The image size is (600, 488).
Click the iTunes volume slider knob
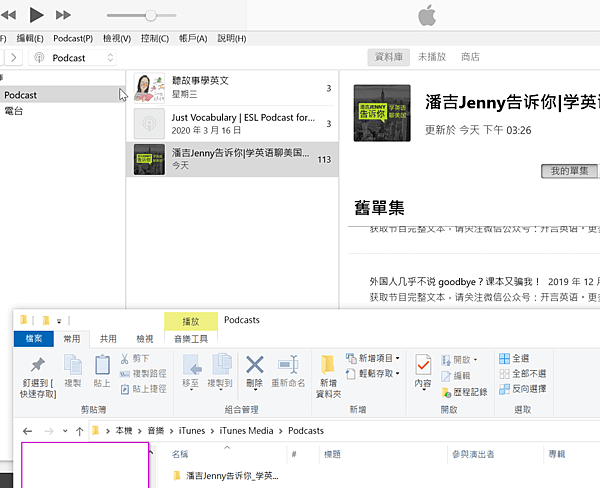tap(151, 15)
